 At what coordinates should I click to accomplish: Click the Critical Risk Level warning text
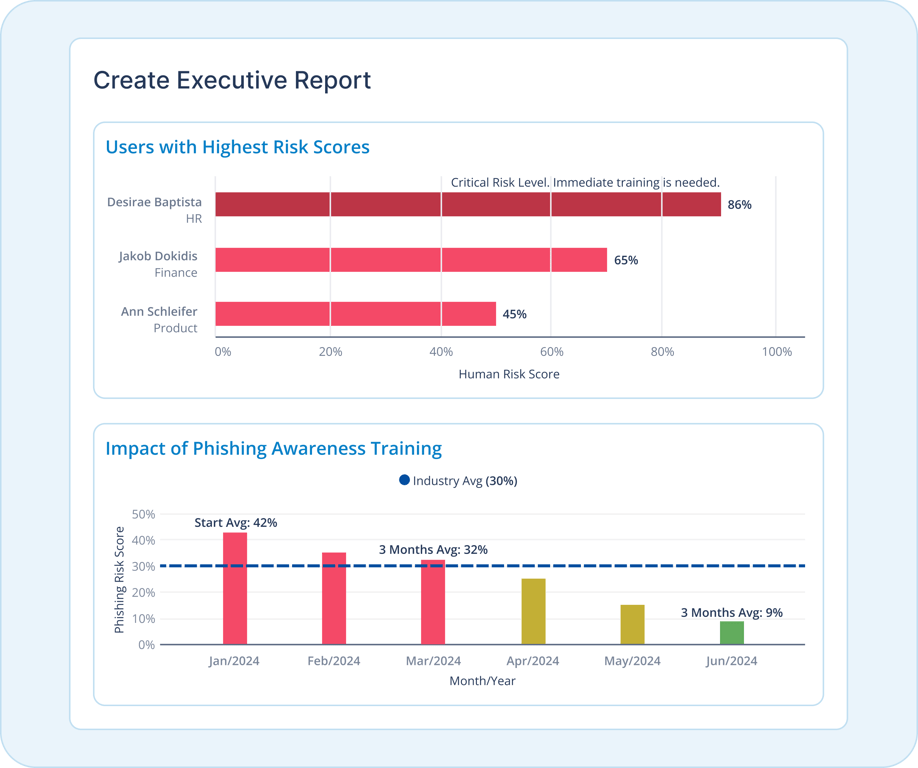pyautogui.click(x=585, y=183)
